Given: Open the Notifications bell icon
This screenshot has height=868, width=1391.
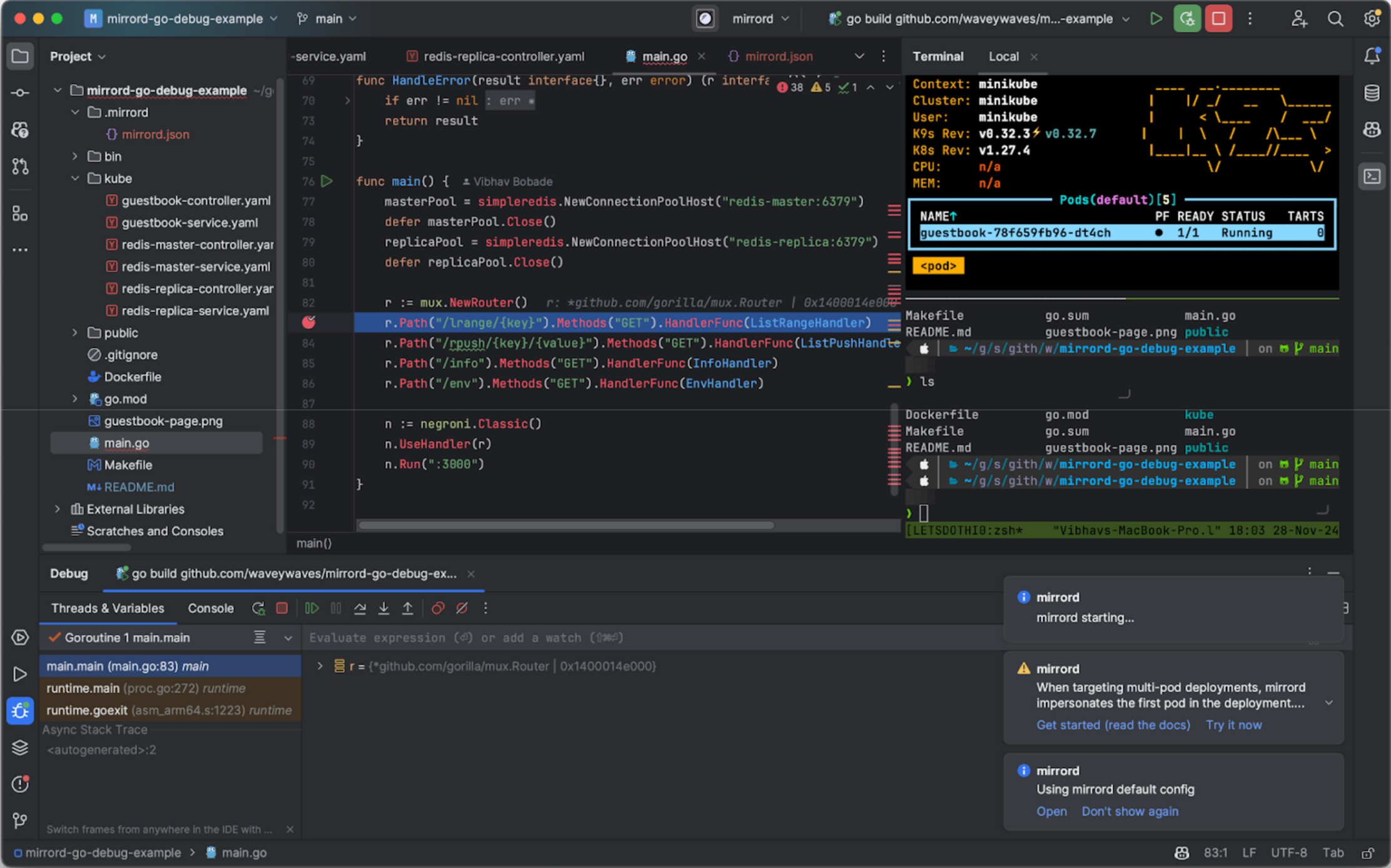Looking at the screenshot, I should [1372, 56].
